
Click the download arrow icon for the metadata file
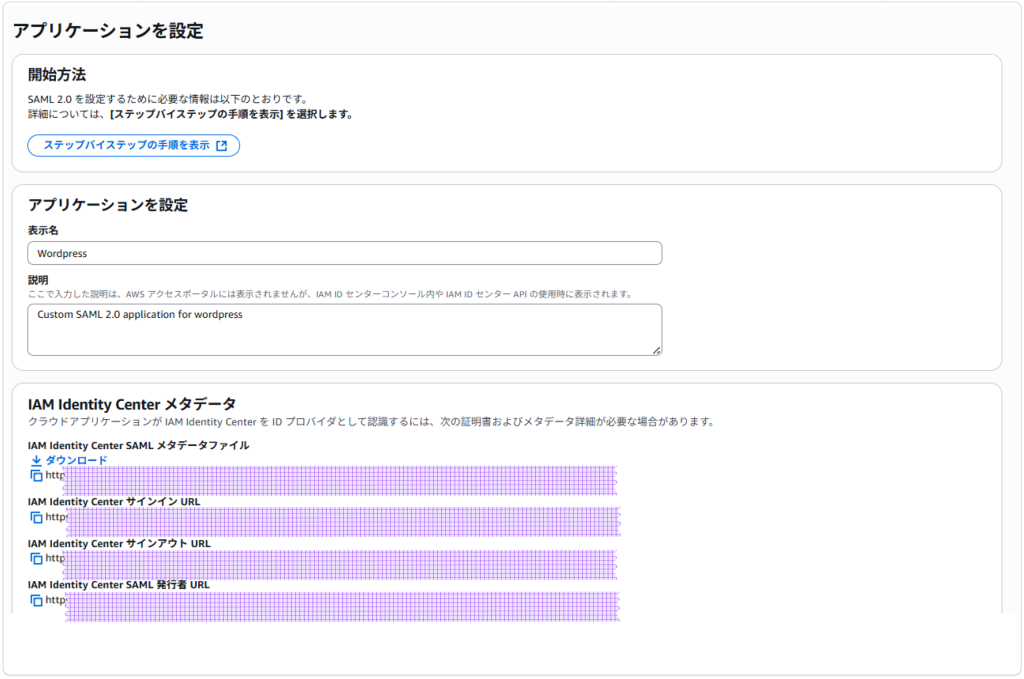point(36,460)
